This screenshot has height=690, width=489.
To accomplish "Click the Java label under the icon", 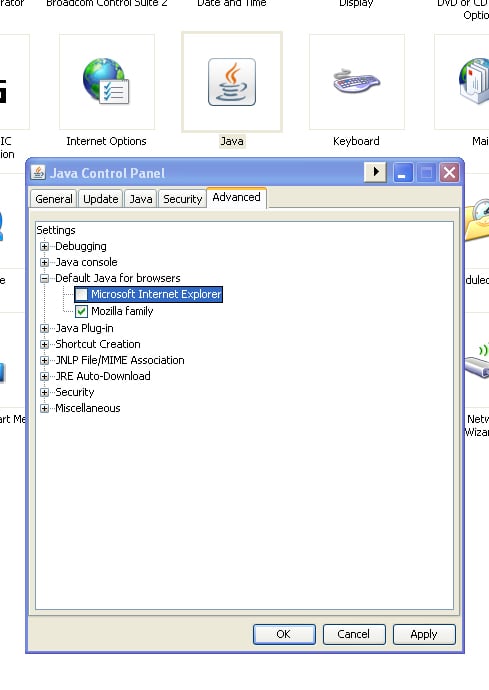I will [232, 141].
